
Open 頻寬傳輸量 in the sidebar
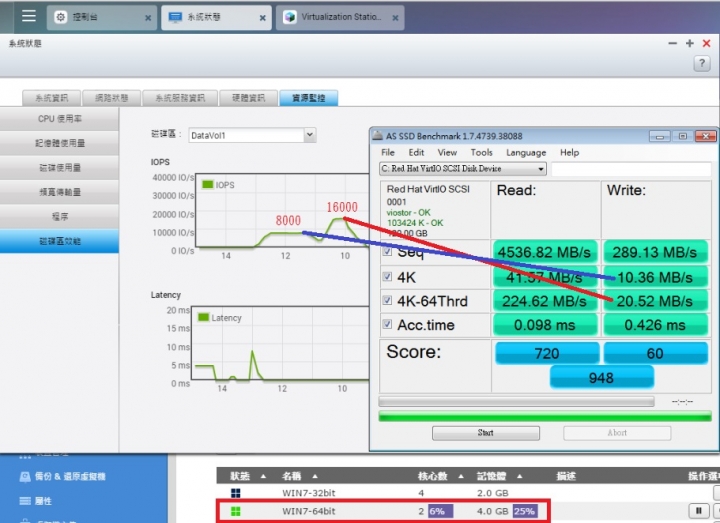tap(59, 192)
